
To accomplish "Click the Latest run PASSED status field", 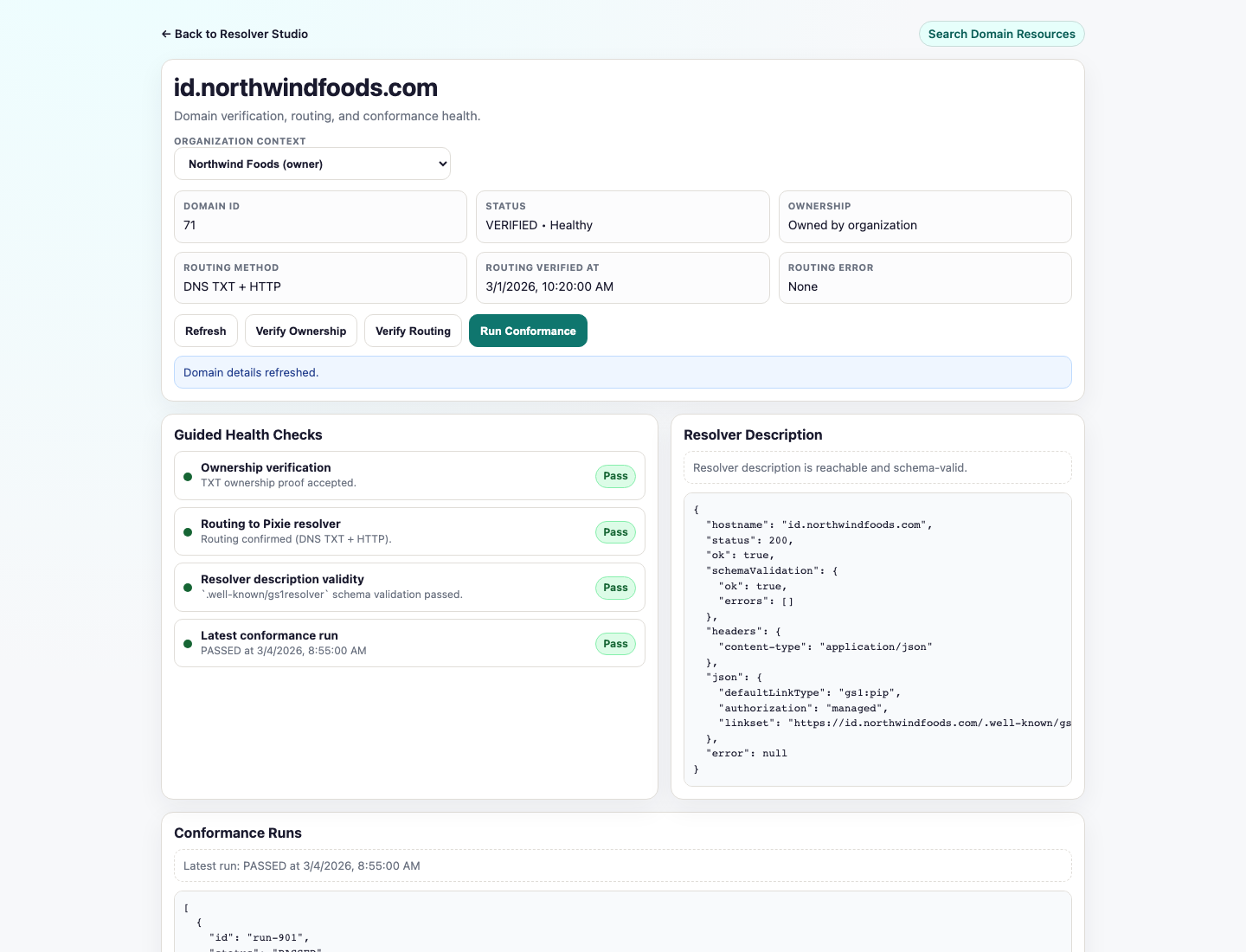I will point(623,865).
